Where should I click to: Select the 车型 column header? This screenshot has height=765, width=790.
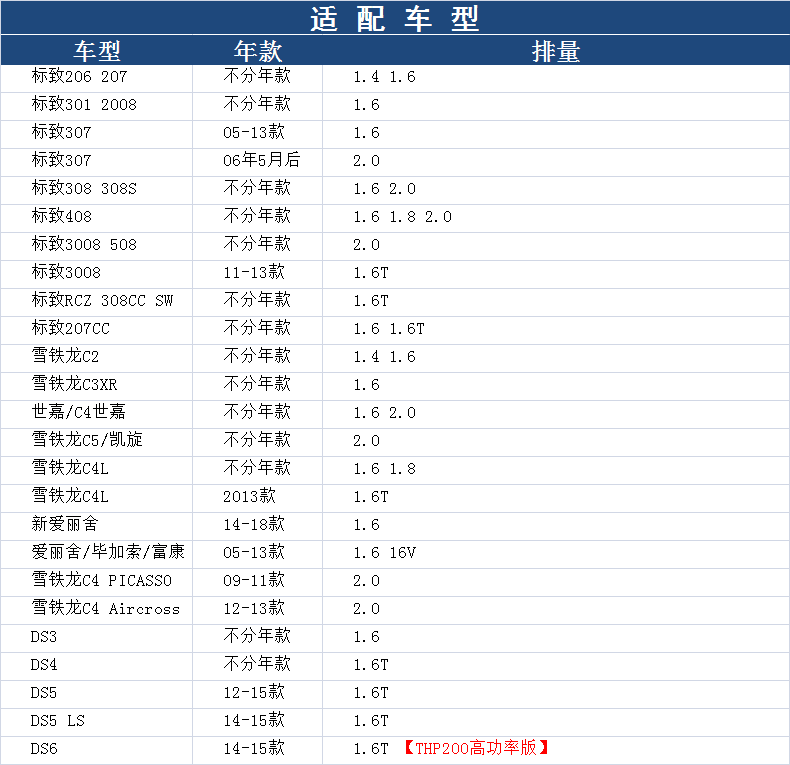pos(97,51)
